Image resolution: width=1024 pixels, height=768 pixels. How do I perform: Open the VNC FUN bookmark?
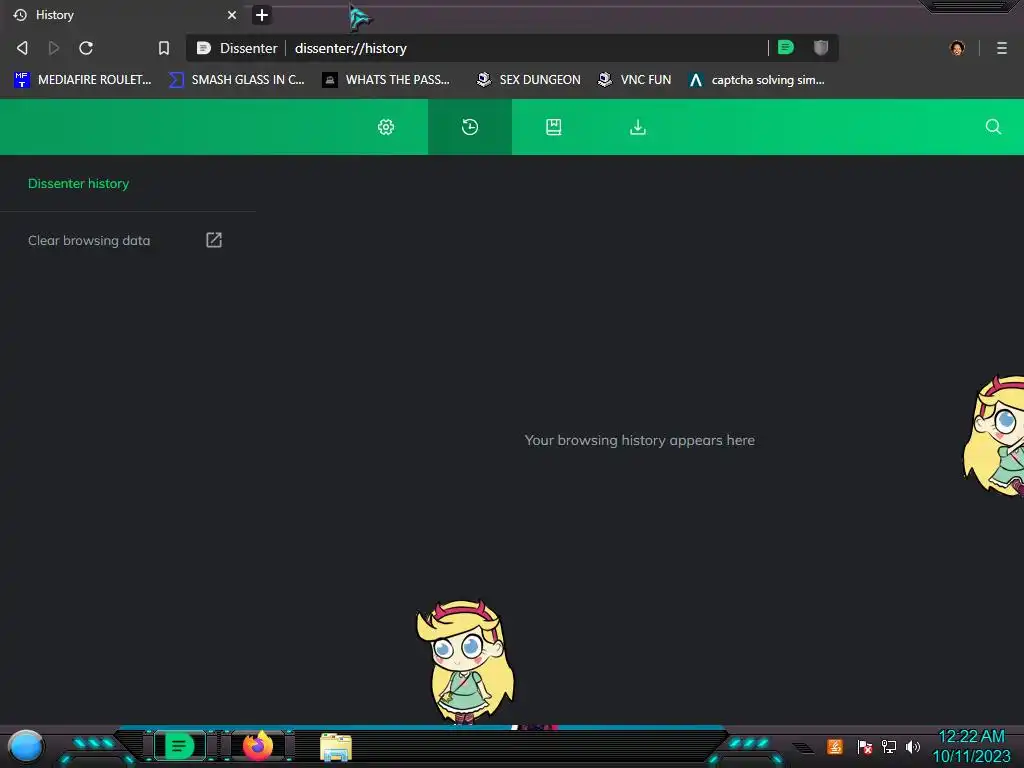click(x=635, y=80)
